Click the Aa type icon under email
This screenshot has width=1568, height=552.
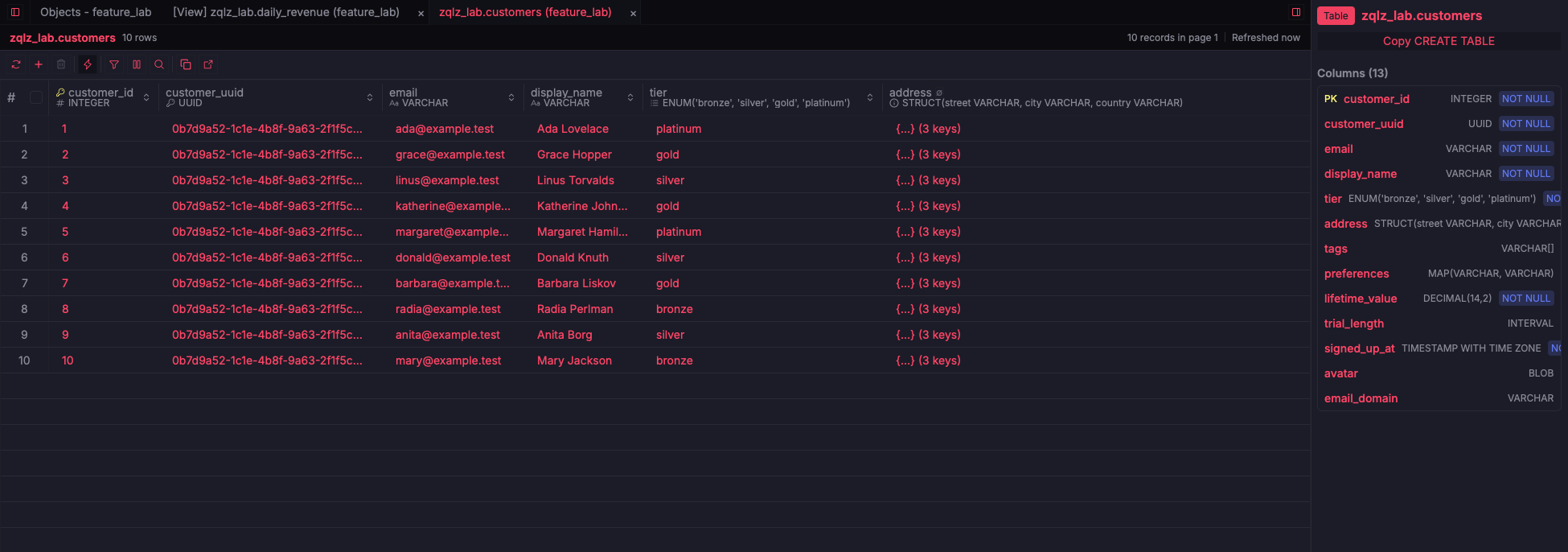[x=394, y=103]
